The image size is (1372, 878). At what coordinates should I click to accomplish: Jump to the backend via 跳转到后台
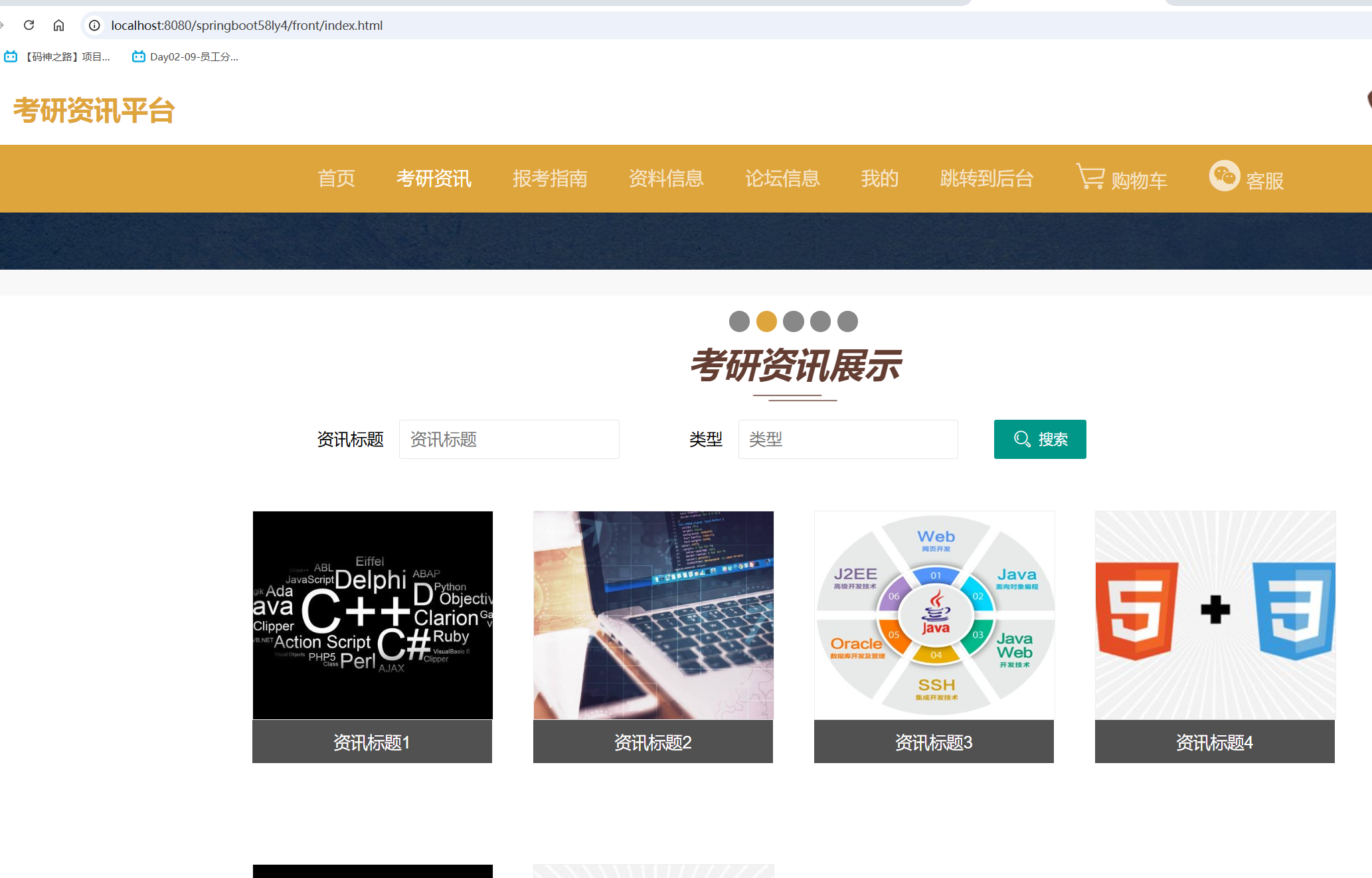(986, 179)
